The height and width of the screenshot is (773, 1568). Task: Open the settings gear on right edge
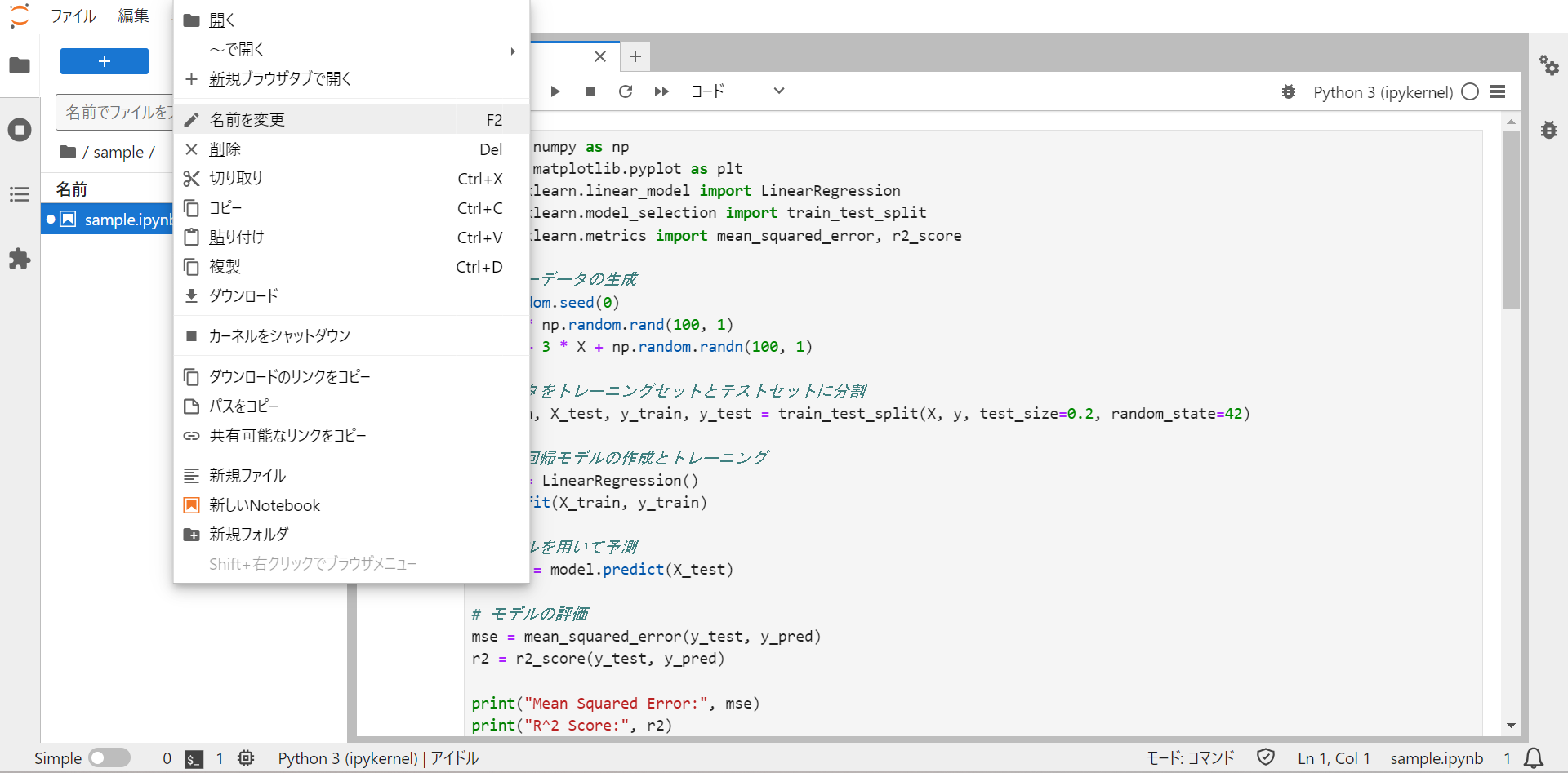coord(1550,65)
